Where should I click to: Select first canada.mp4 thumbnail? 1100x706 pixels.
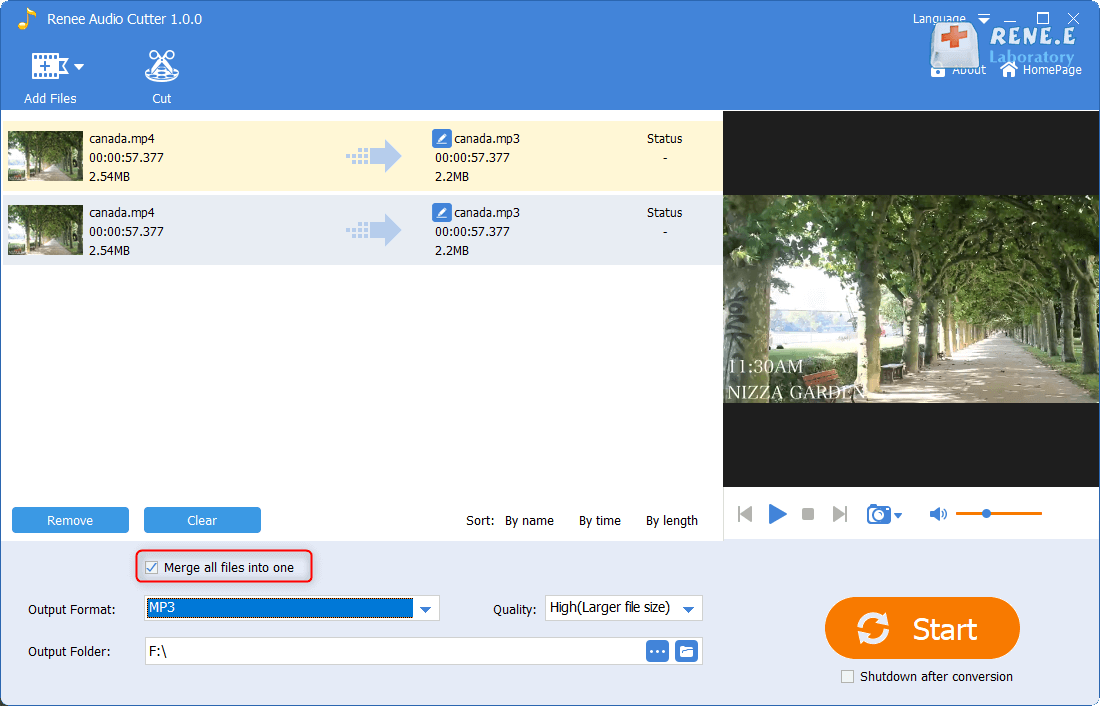coord(46,156)
